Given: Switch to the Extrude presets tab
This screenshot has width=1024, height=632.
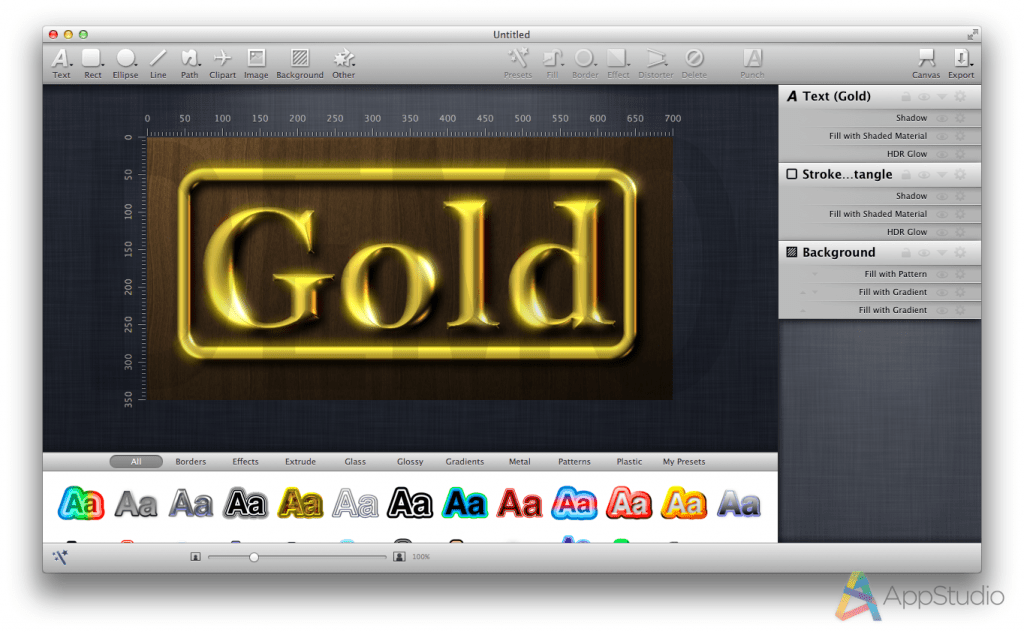Looking at the screenshot, I should click(x=300, y=462).
